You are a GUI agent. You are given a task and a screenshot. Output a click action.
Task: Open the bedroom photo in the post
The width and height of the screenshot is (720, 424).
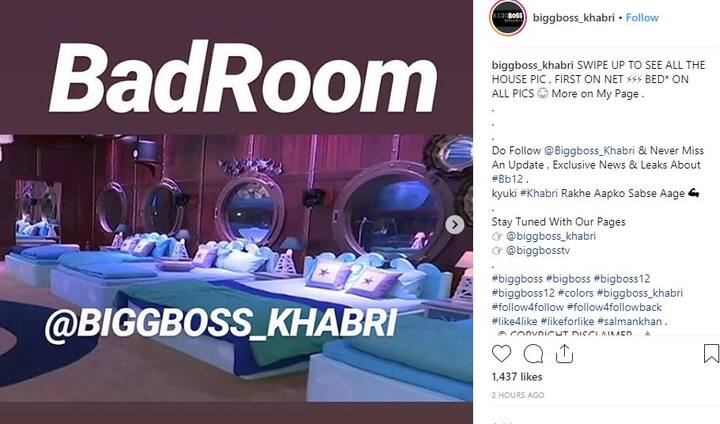tap(236, 268)
